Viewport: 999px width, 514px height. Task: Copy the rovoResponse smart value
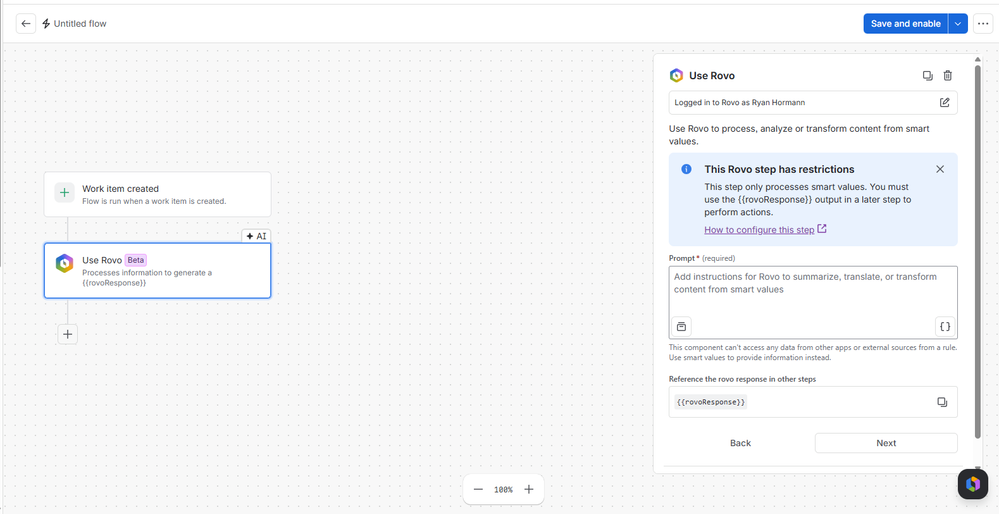click(942, 402)
